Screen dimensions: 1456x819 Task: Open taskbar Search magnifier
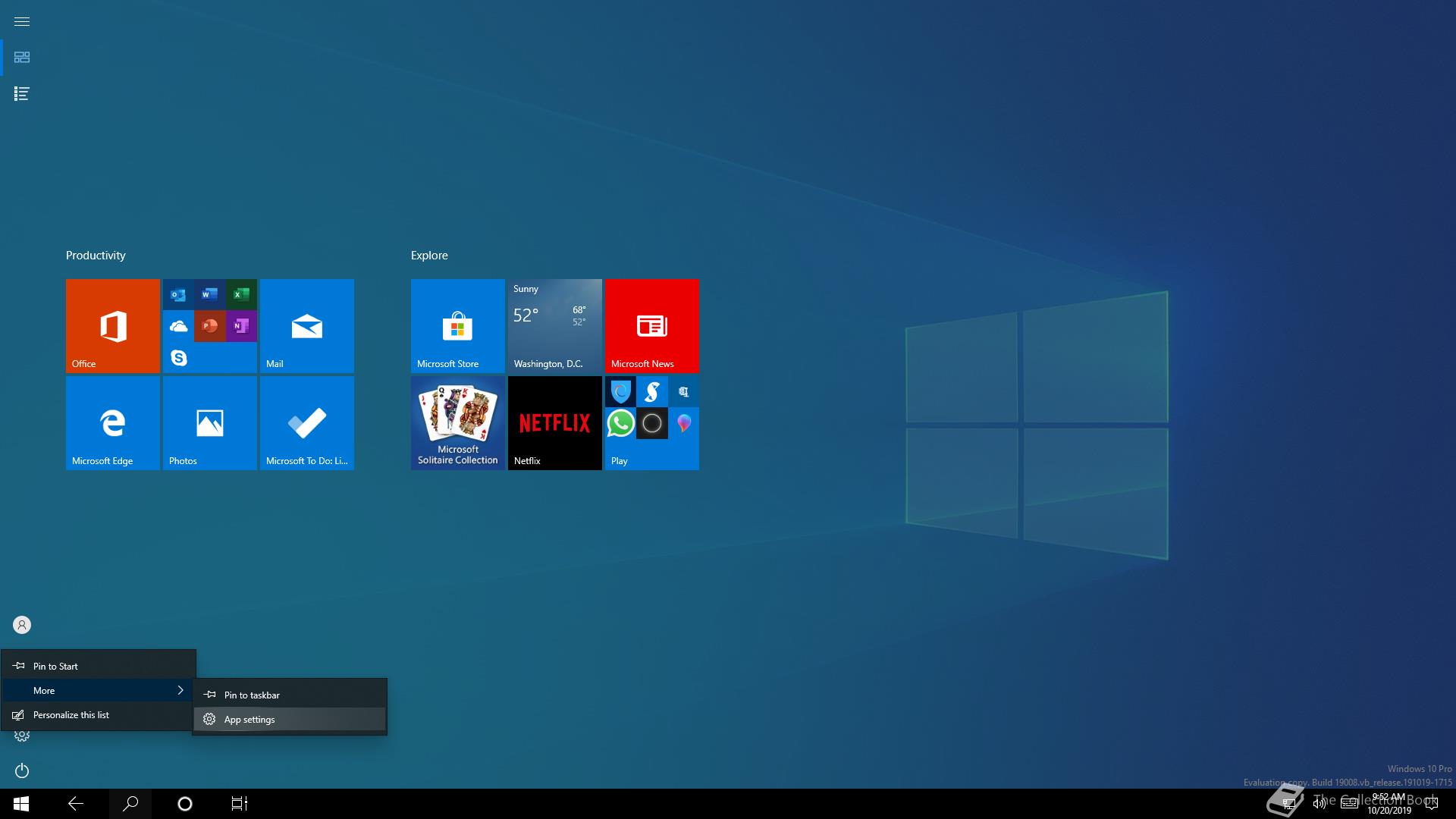coord(130,804)
